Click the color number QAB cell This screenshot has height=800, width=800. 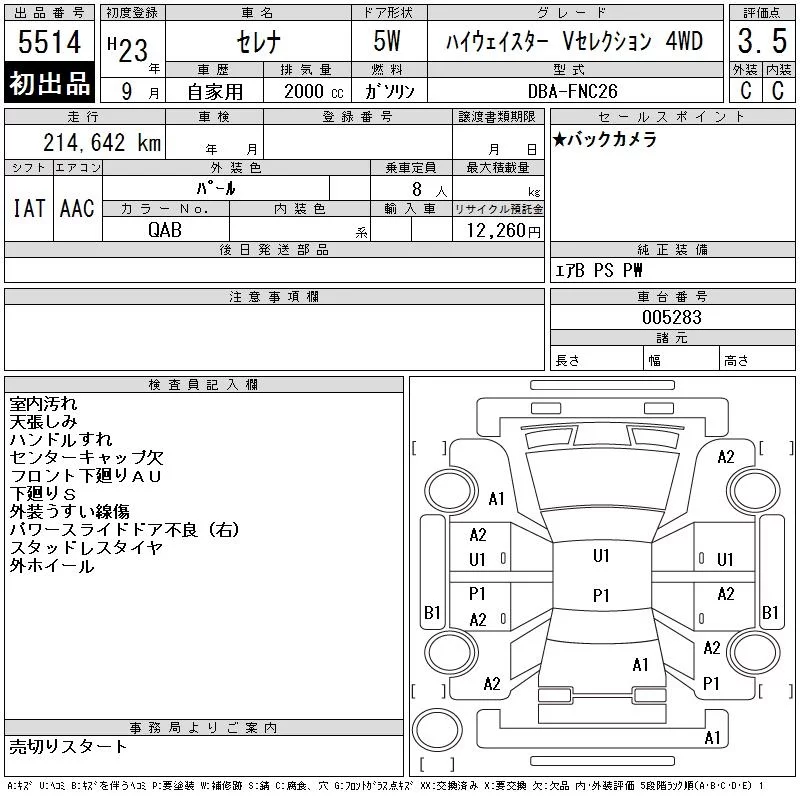(165, 230)
